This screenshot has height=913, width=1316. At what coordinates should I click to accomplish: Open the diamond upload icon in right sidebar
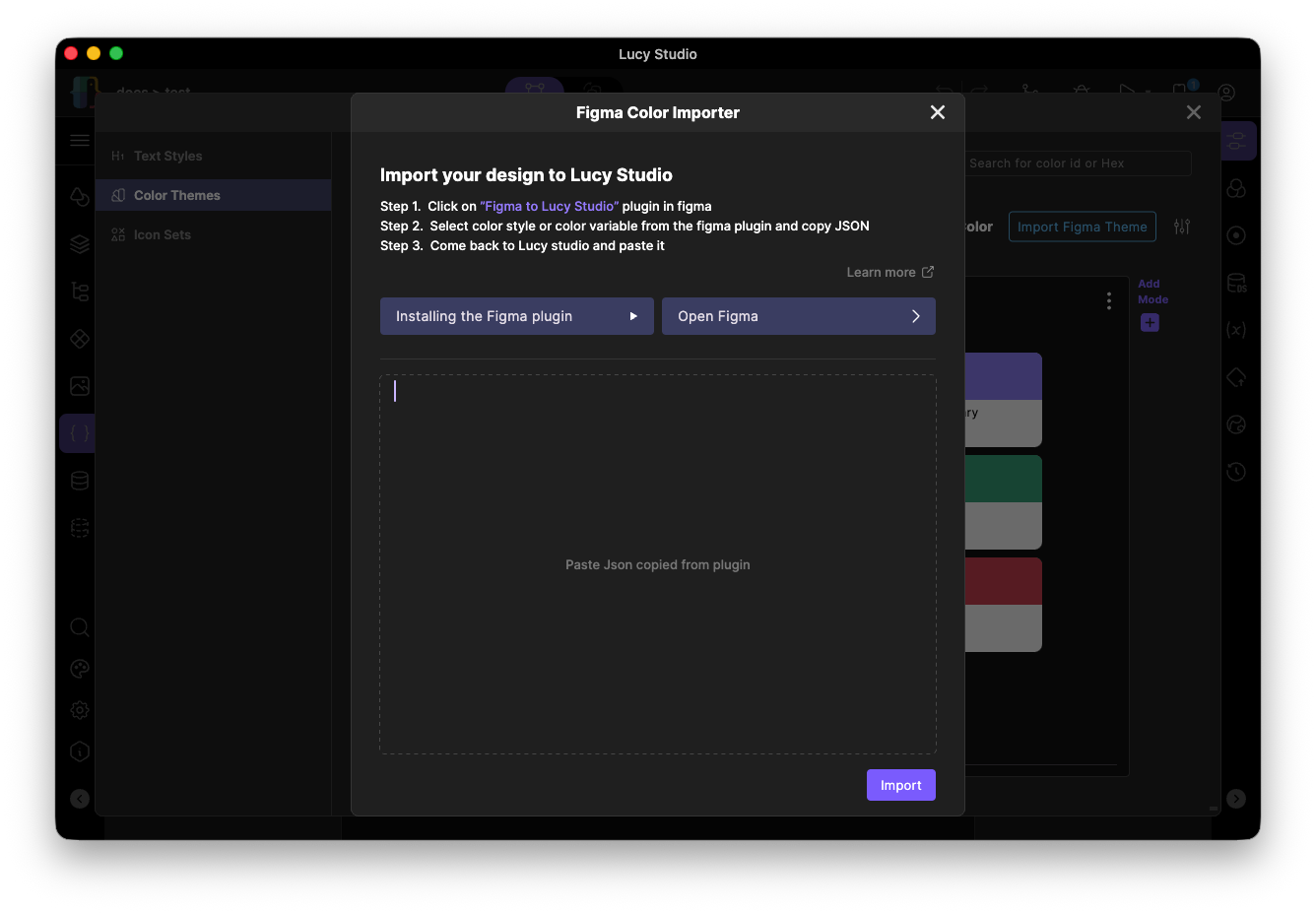pyautogui.click(x=1236, y=377)
